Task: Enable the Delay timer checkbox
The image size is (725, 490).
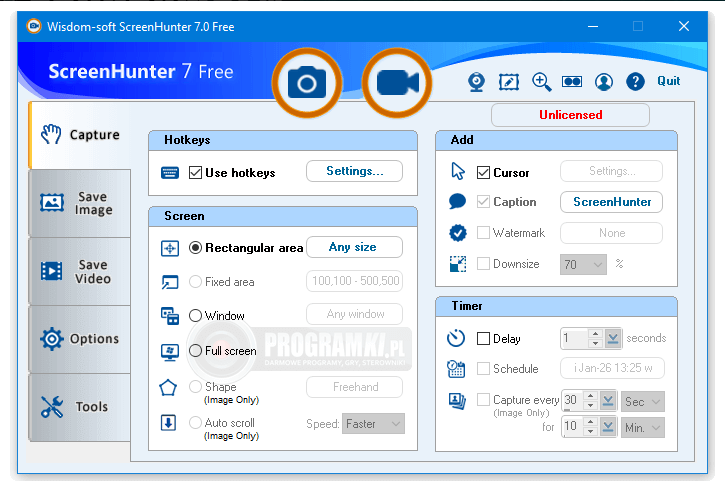Action: point(483,338)
